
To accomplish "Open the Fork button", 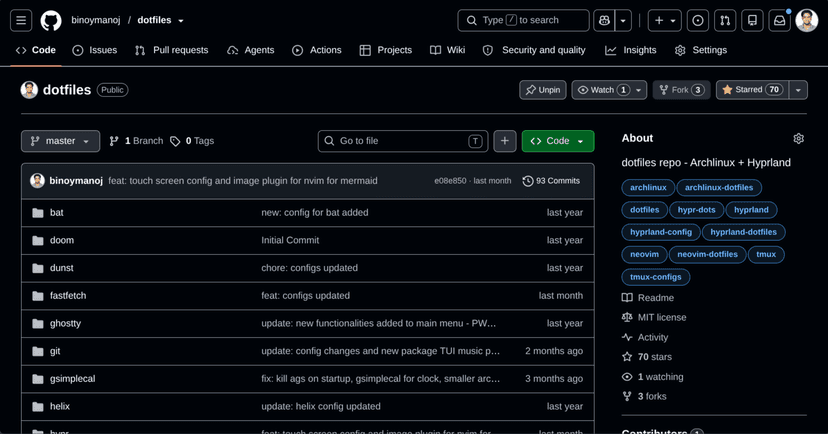I will (682, 90).
